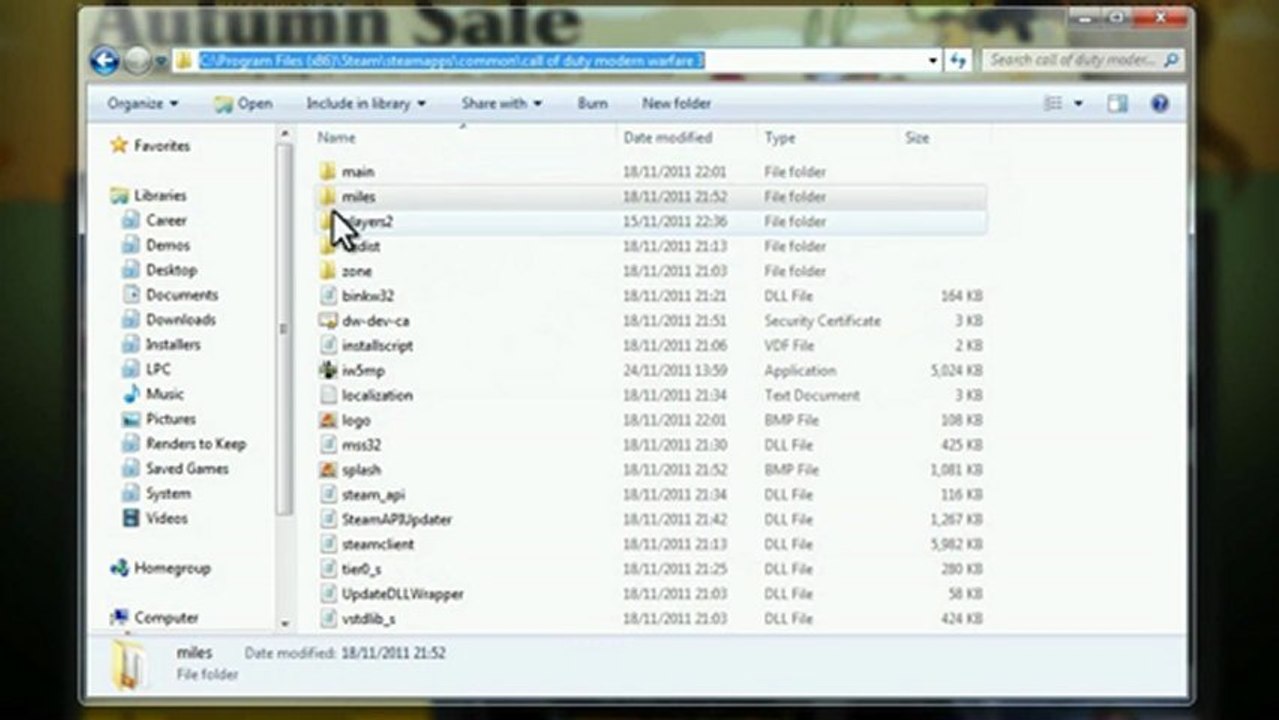Click the search box field

pyautogui.click(x=1082, y=60)
